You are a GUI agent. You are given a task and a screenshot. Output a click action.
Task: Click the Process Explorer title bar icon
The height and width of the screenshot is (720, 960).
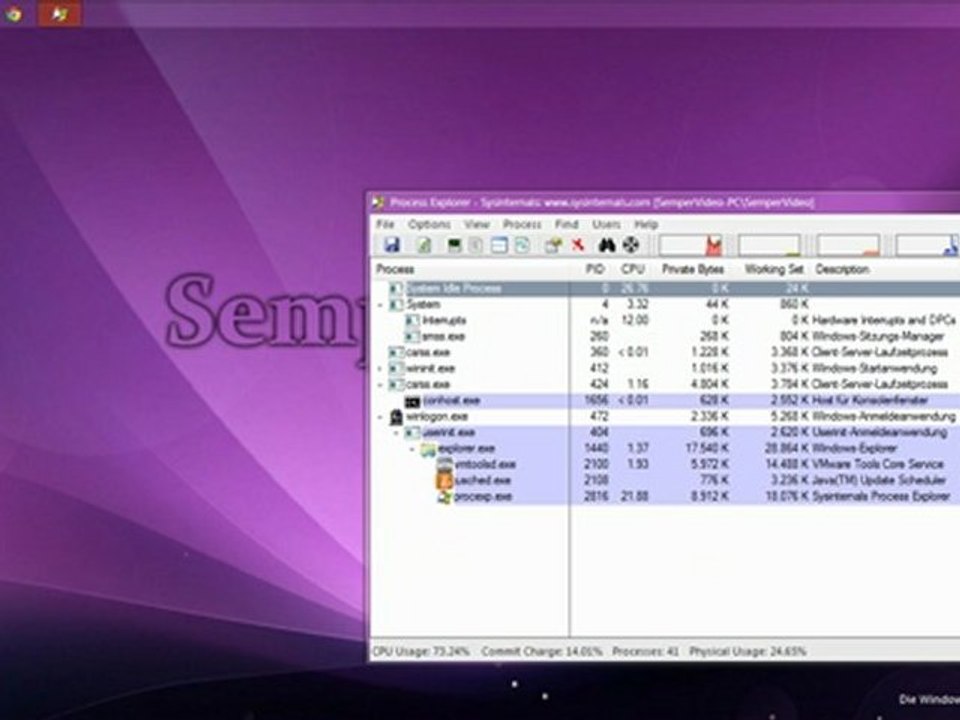click(x=379, y=203)
